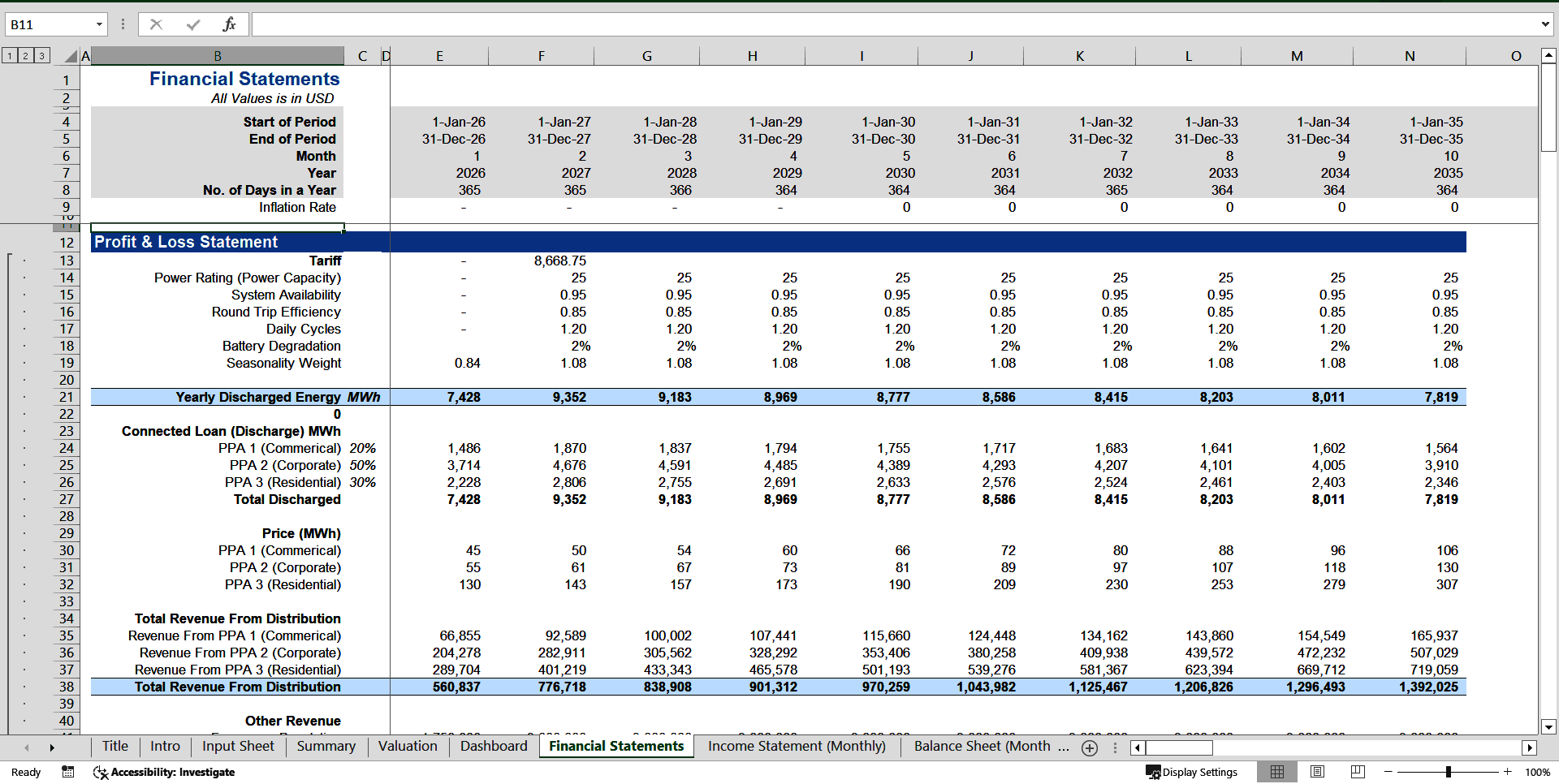
Task: Click the horizontal scrollbar thumb
Action: [1179, 748]
